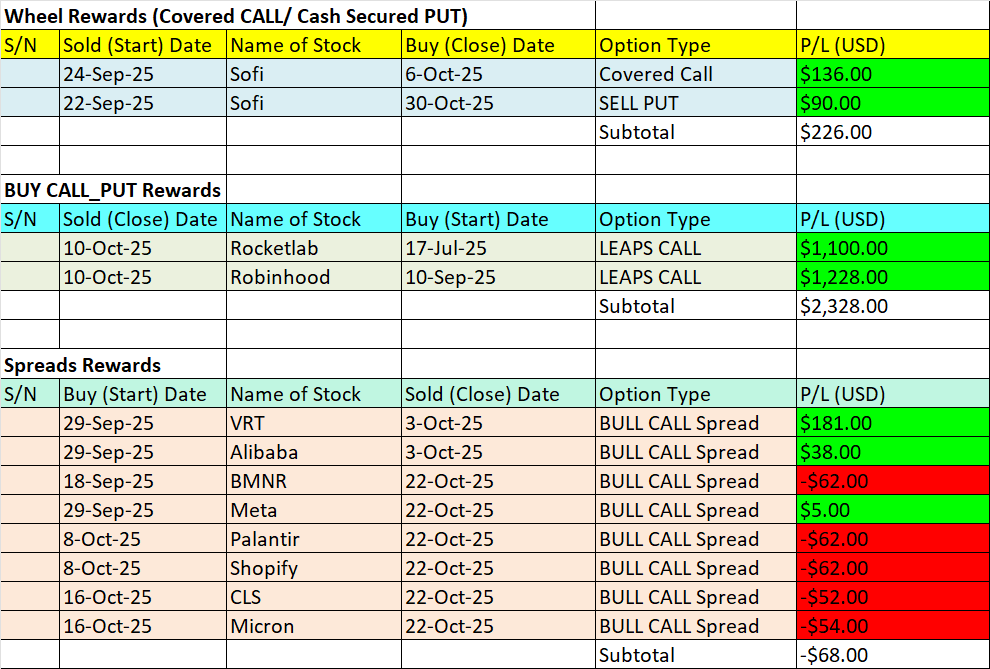The height and width of the screenshot is (669, 990).
Task: Click the $136.00 Covered Call P/L cell
Action: (892, 74)
